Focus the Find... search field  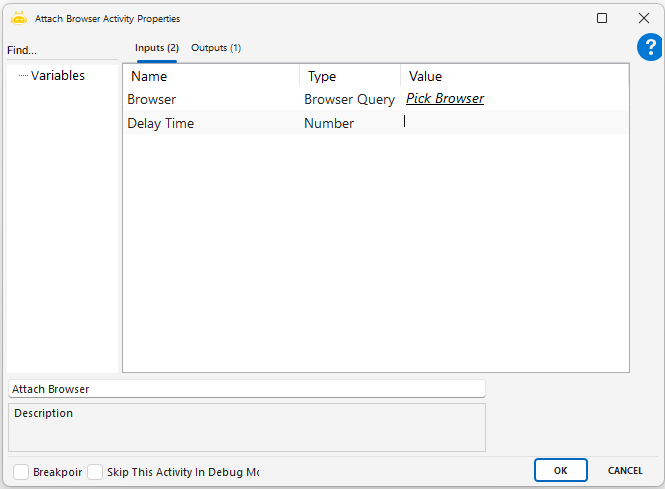coord(60,50)
